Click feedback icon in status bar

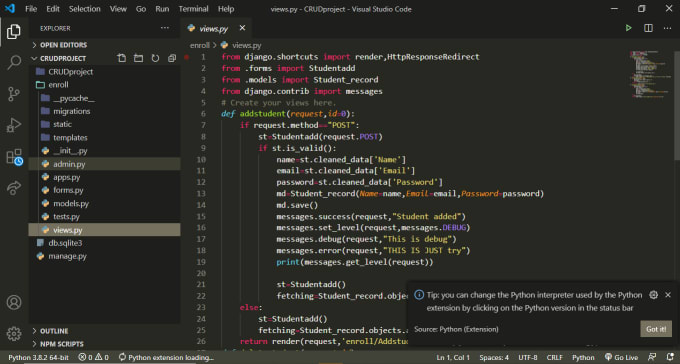[652, 357]
